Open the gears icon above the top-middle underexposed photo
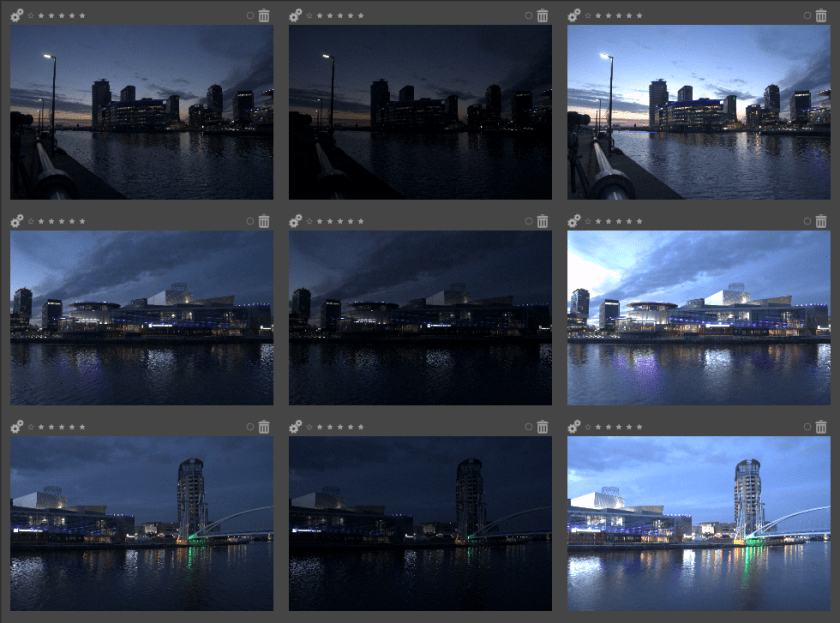The width and height of the screenshot is (840, 623). pos(295,15)
